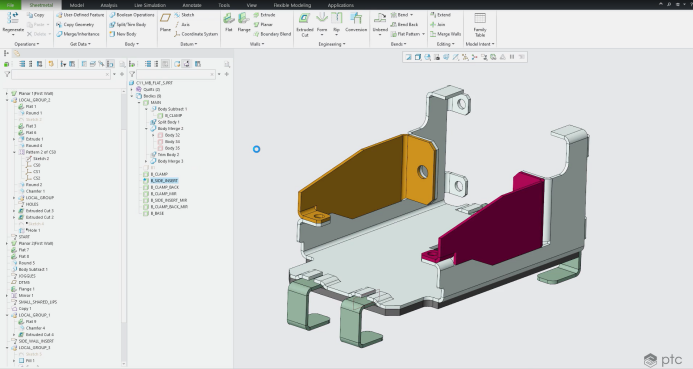The width and height of the screenshot is (693, 369).
Task: Open the Datum group dropdown
Action: pos(189,44)
